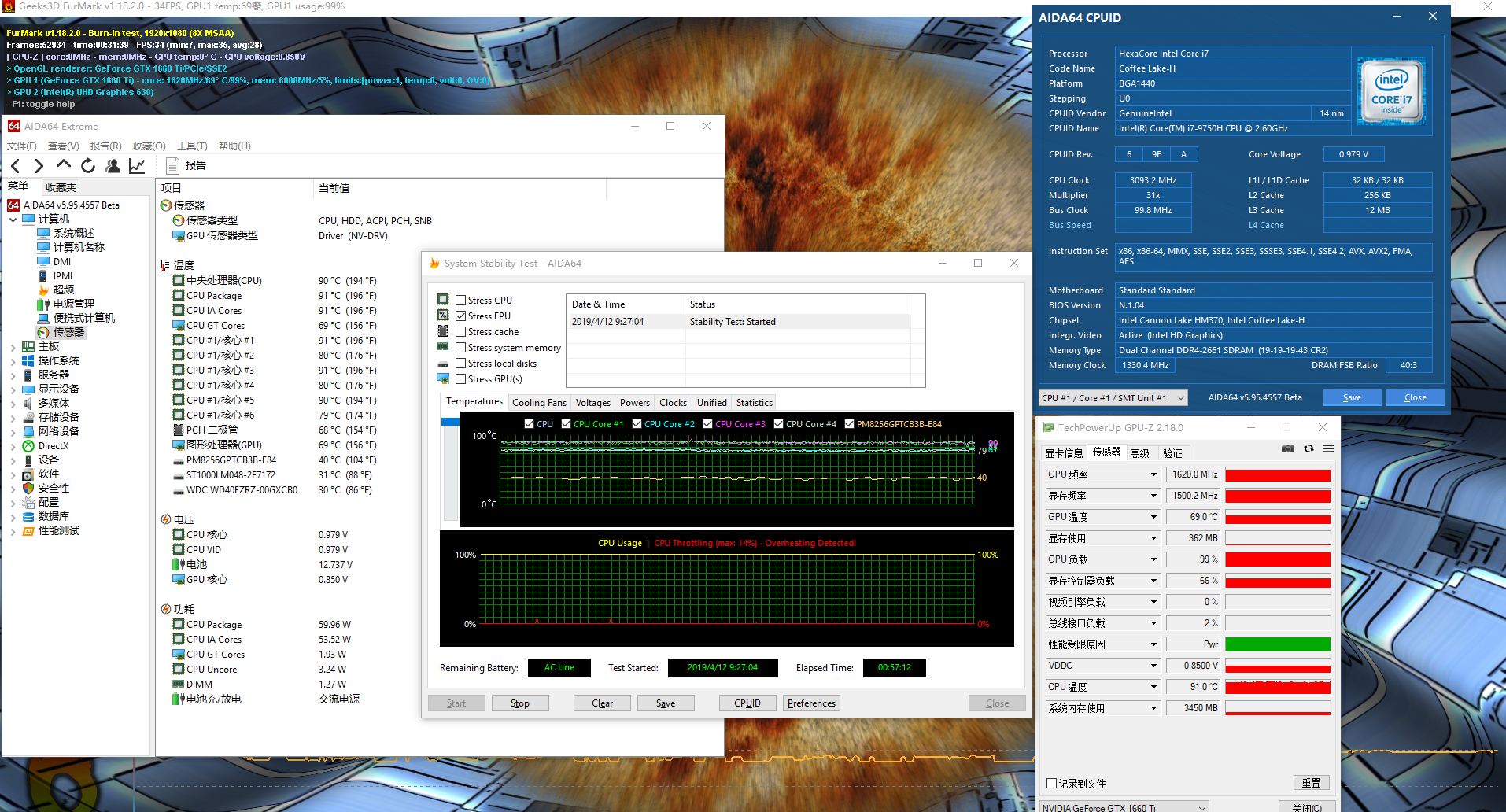Click the AIDA64 toolbar refresh icon

tap(88, 165)
